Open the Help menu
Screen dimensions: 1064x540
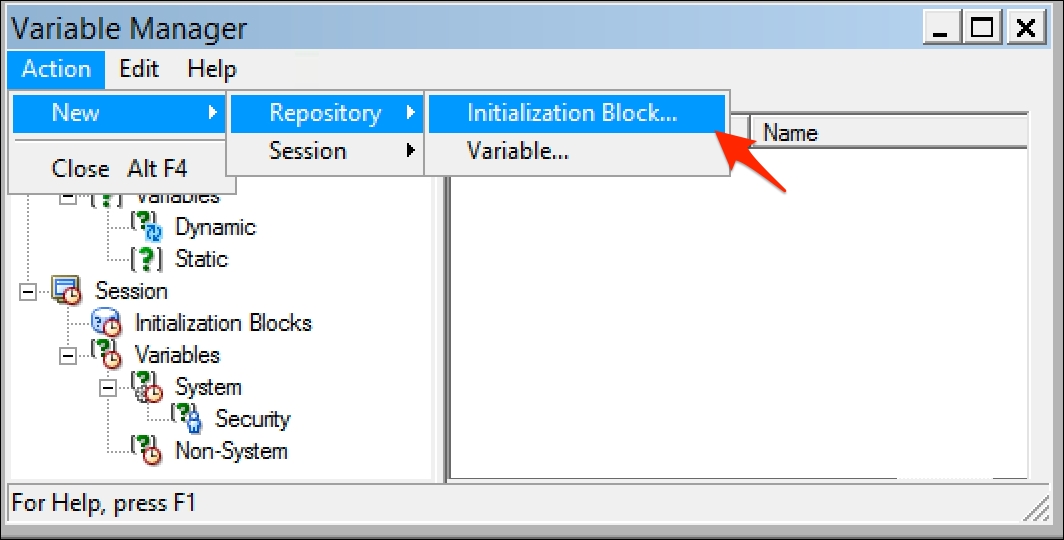tap(212, 69)
